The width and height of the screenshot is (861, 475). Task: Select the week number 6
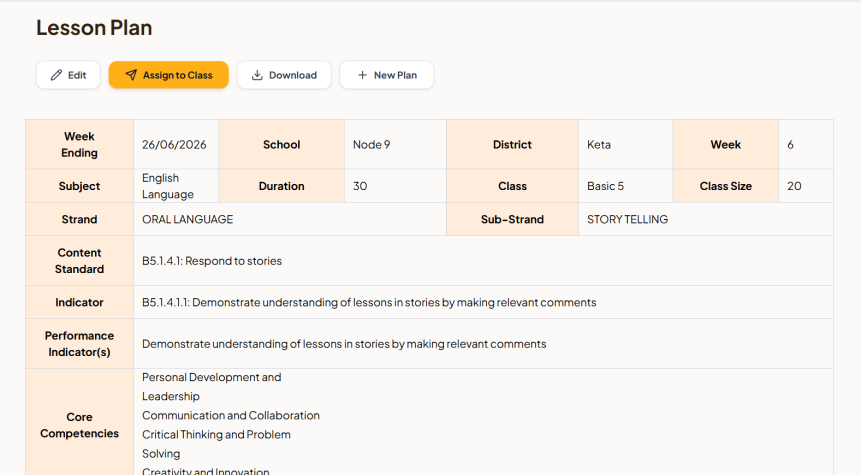tap(790, 144)
